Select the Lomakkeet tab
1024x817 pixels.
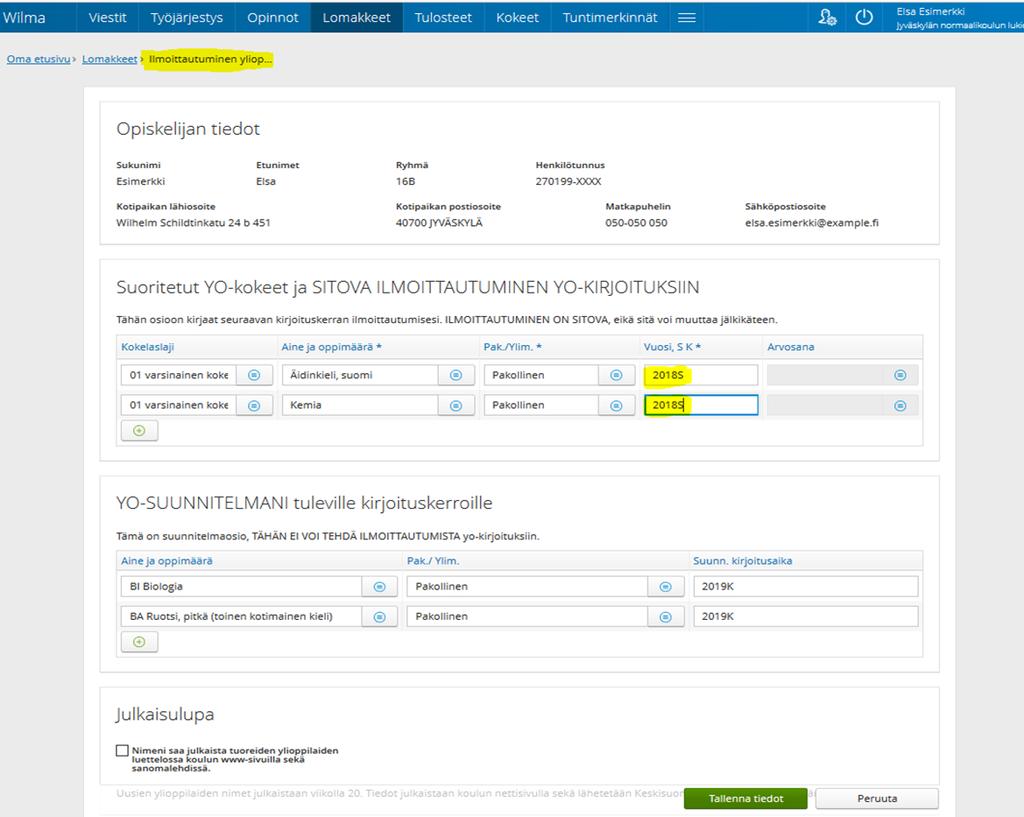357,18
